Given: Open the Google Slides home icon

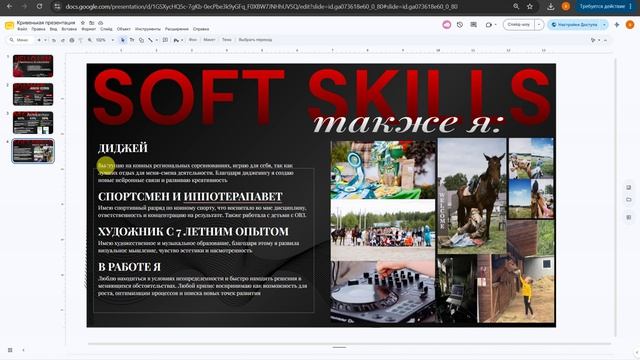Looking at the screenshot, I should point(9,25).
